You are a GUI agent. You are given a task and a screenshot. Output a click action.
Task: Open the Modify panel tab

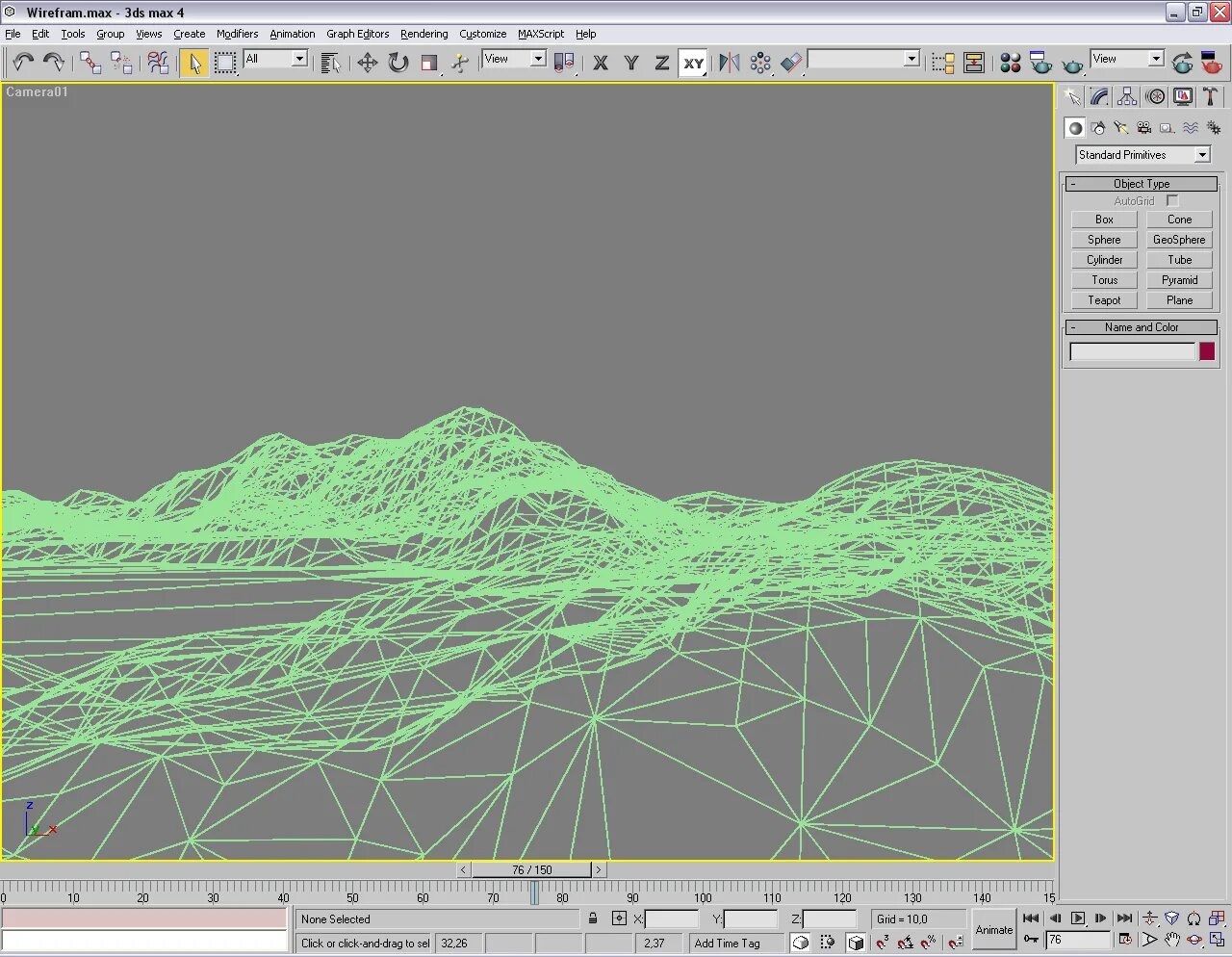1099,96
